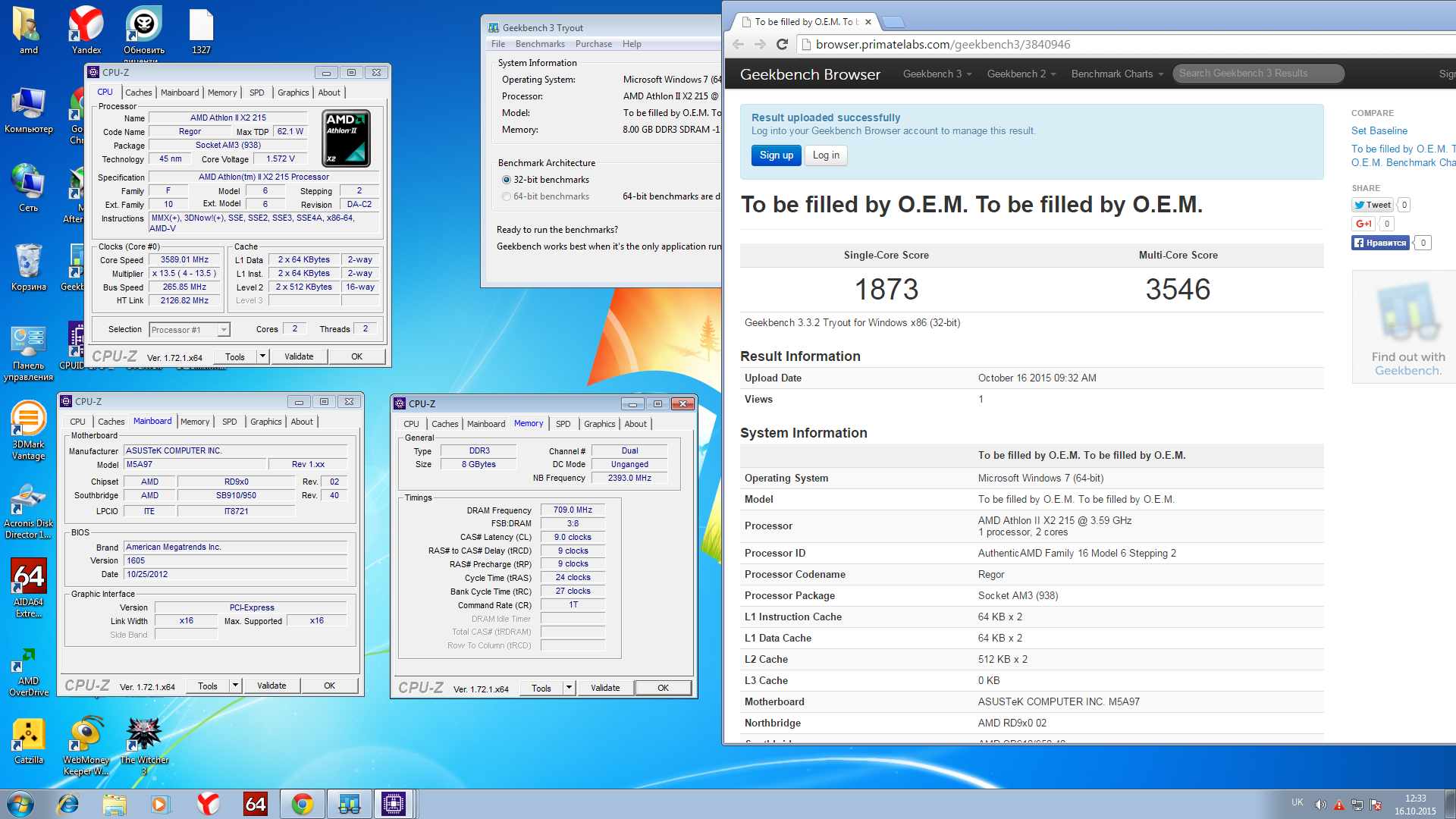Click the Geekbench Browser logo link

pyautogui.click(x=810, y=74)
